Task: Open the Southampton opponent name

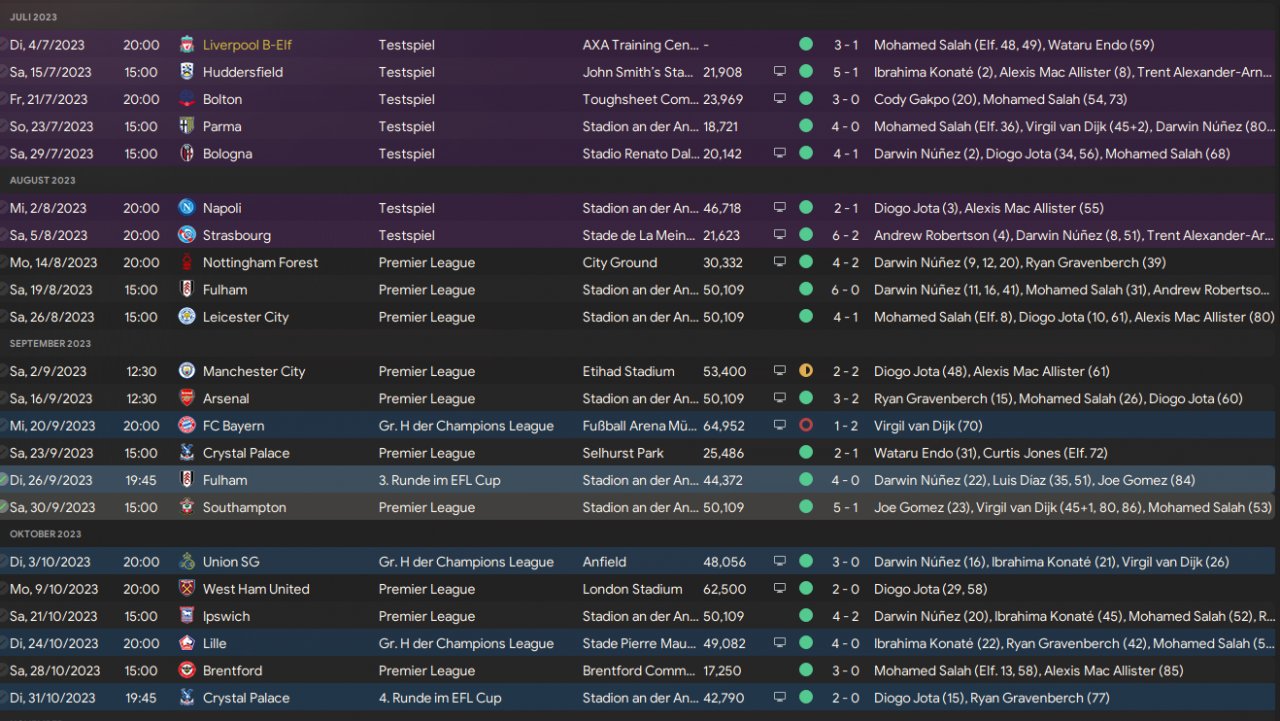Action: click(x=244, y=507)
